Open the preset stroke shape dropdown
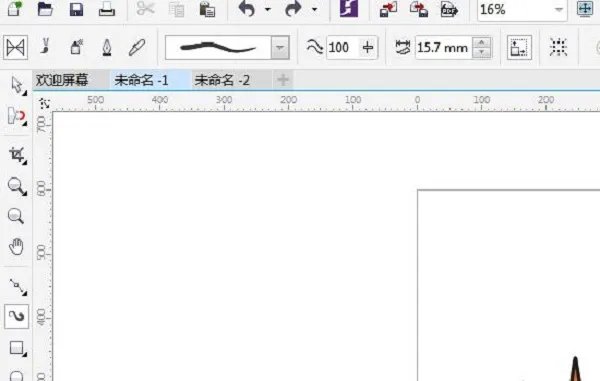Screen dimensions: 600x381 pyautogui.click(x=280, y=47)
